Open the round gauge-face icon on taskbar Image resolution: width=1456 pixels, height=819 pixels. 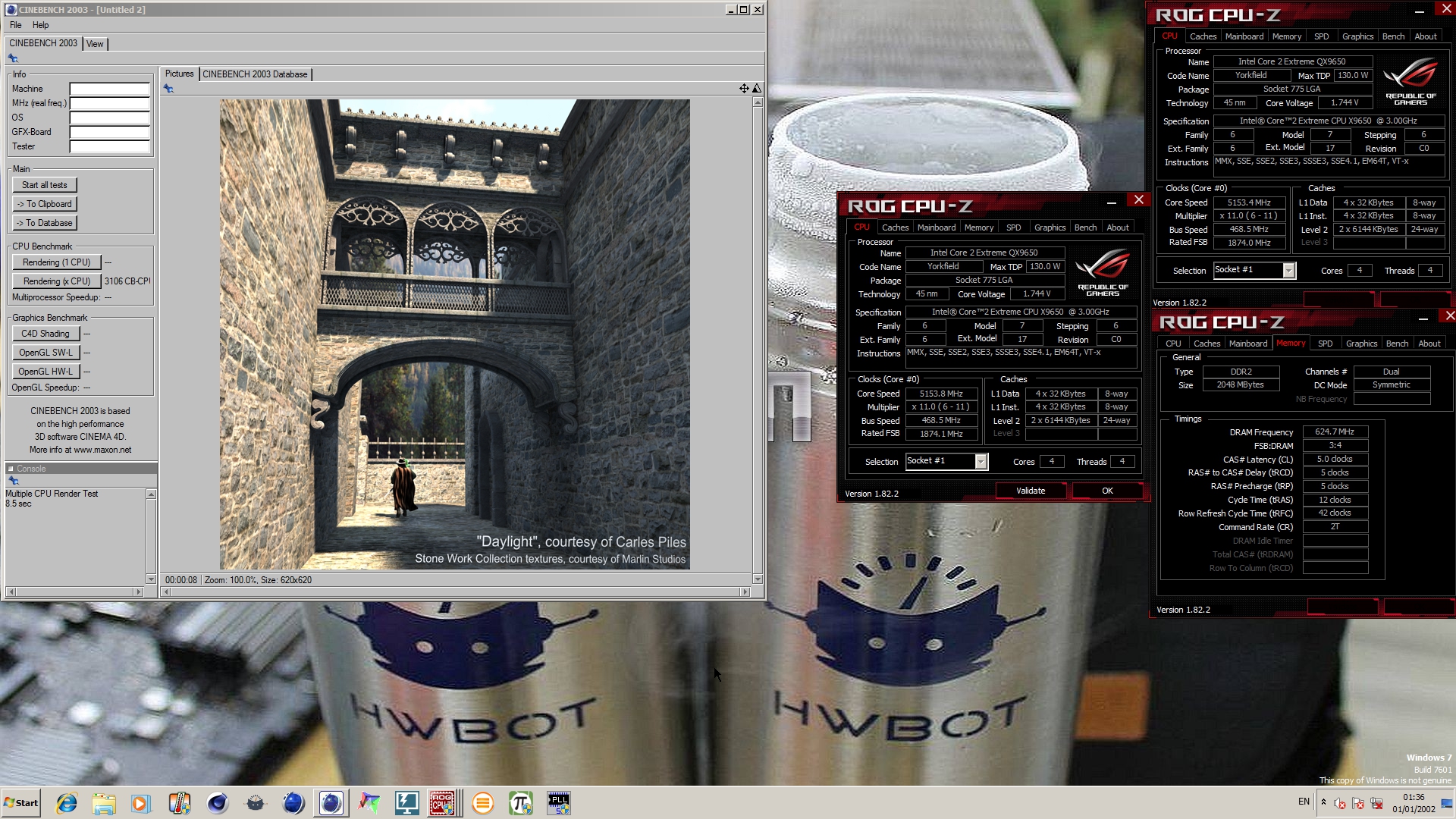pos(256,803)
